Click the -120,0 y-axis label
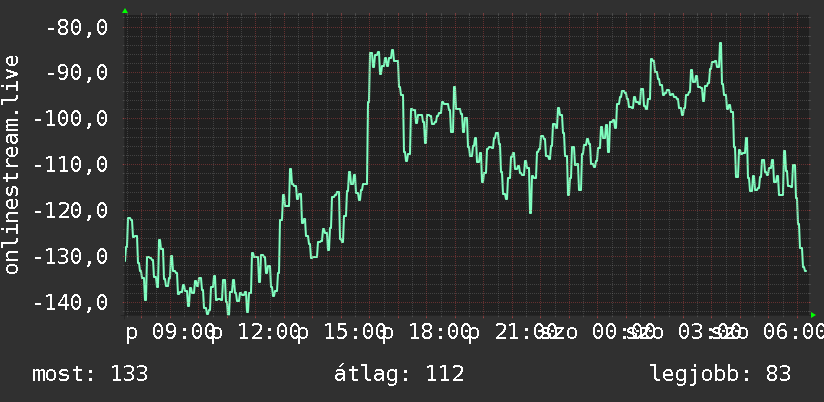Viewport: 824px width, 402px height. click(71, 211)
